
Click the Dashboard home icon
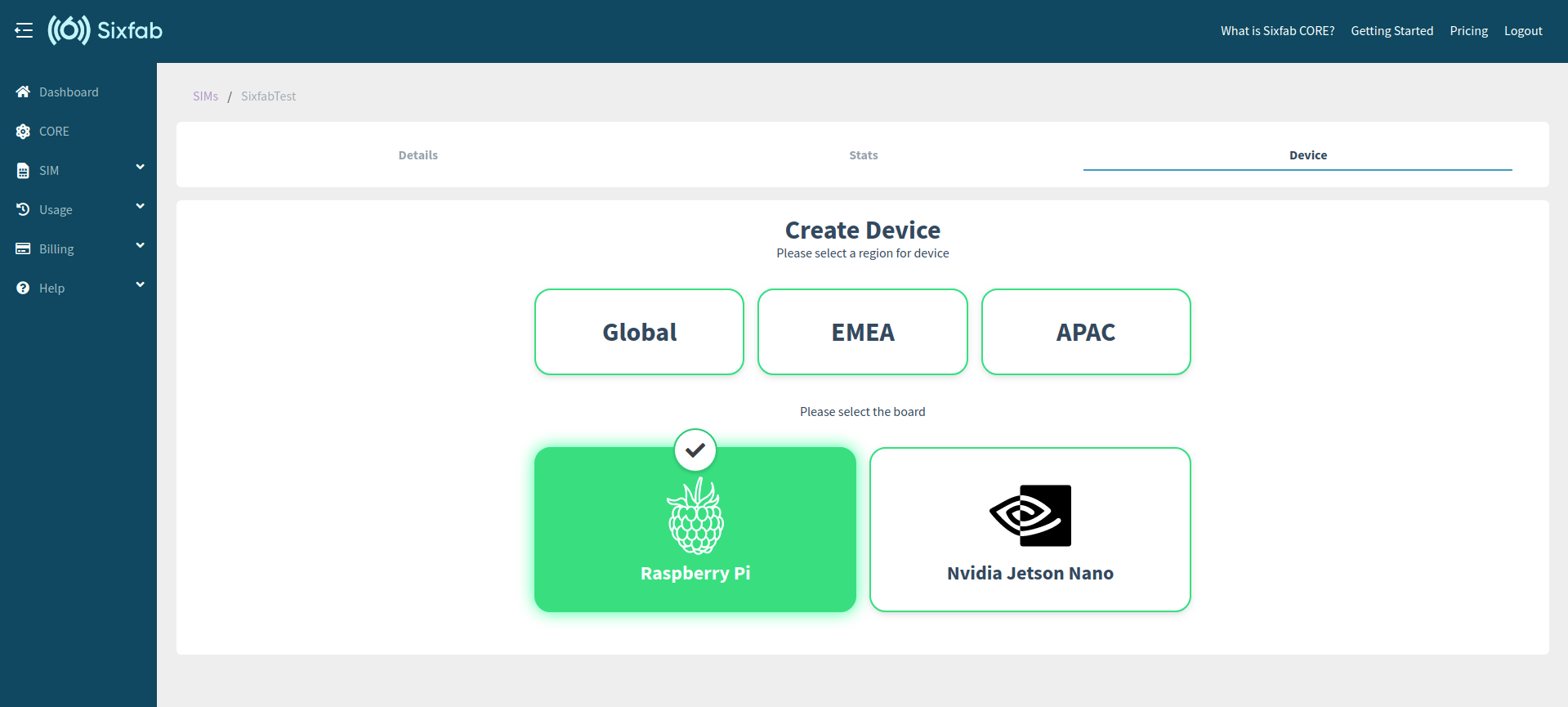pos(23,92)
